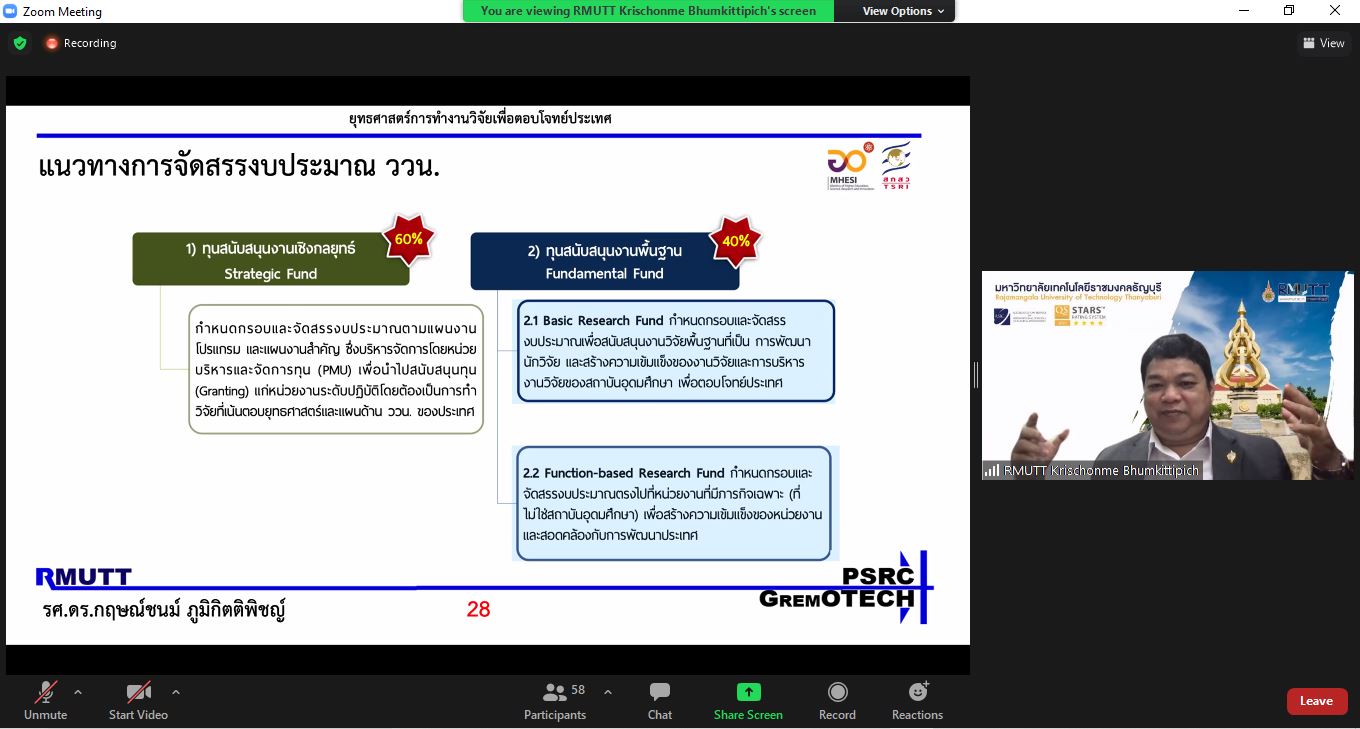Unmute the microphone
Screen dimensions: 1360x729
point(45,701)
